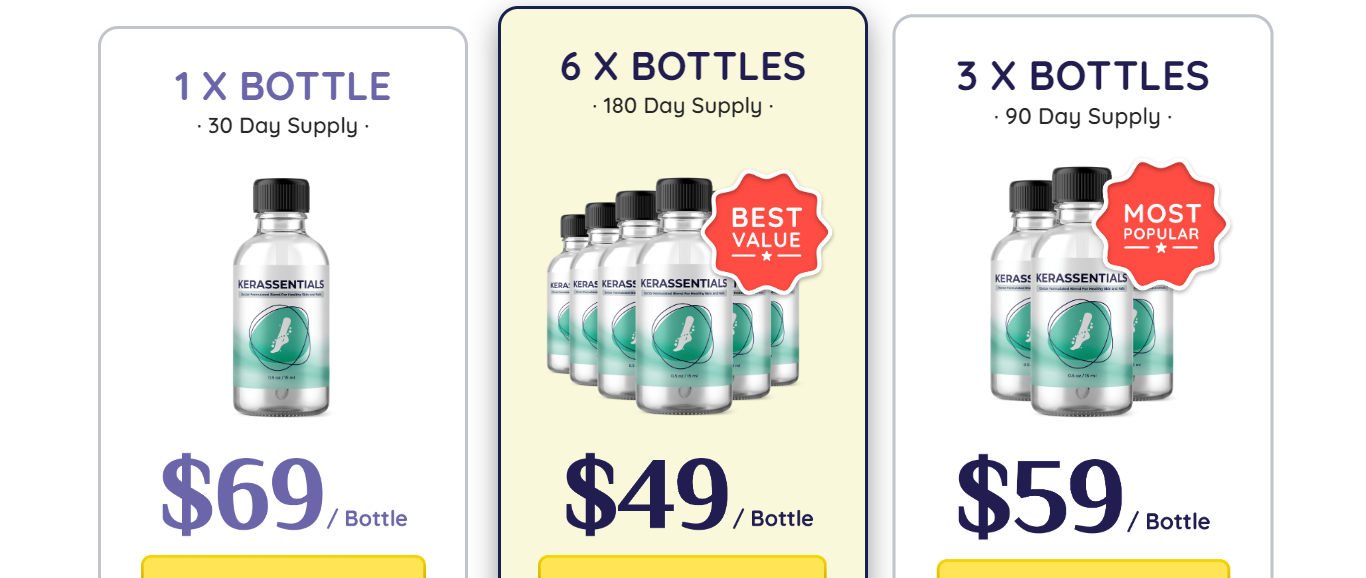Click the "6 X BOTTLES" heading
The height and width of the screenshot is (578, 1366).
click(683, 66)
